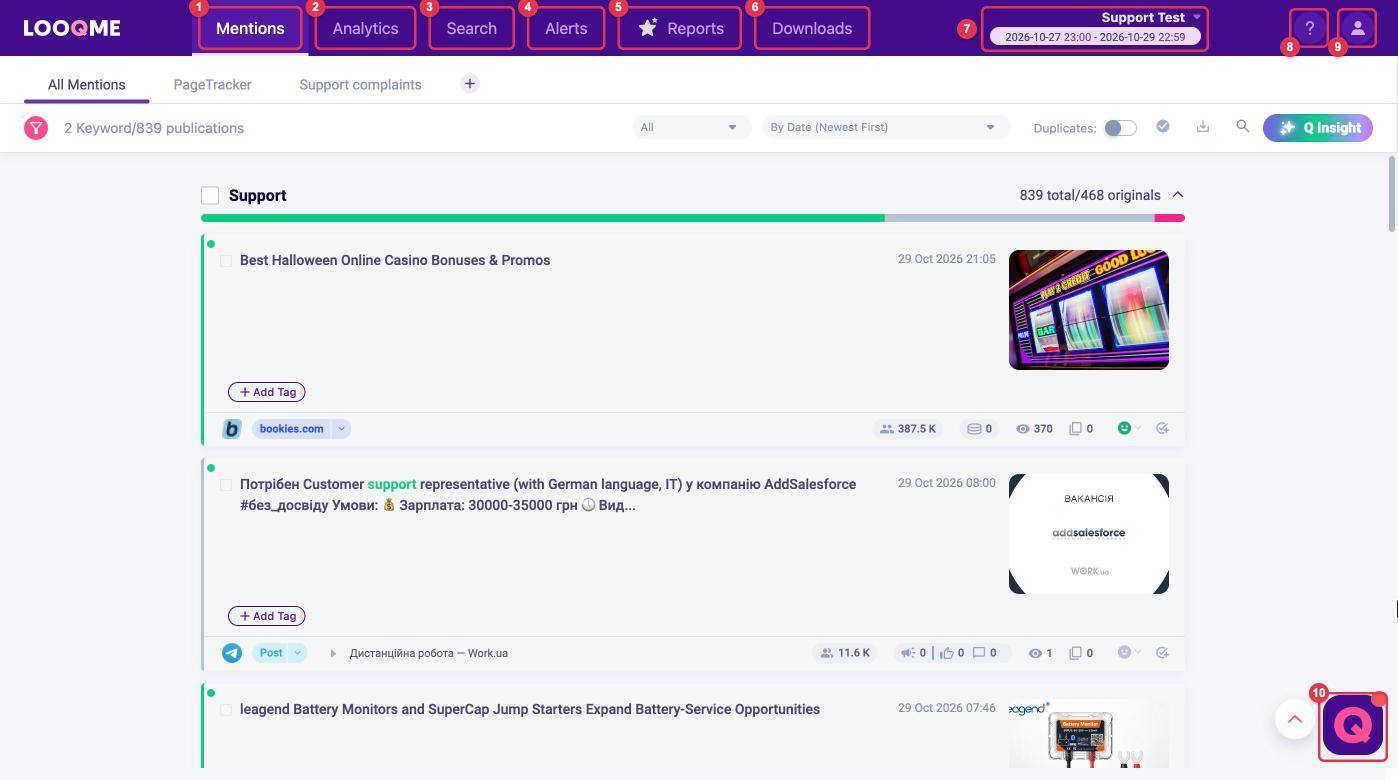Image resolution: width=1398 pixels, height=780 pixels.
Task: Open the help question mark icon
Action: [1310, 28]
